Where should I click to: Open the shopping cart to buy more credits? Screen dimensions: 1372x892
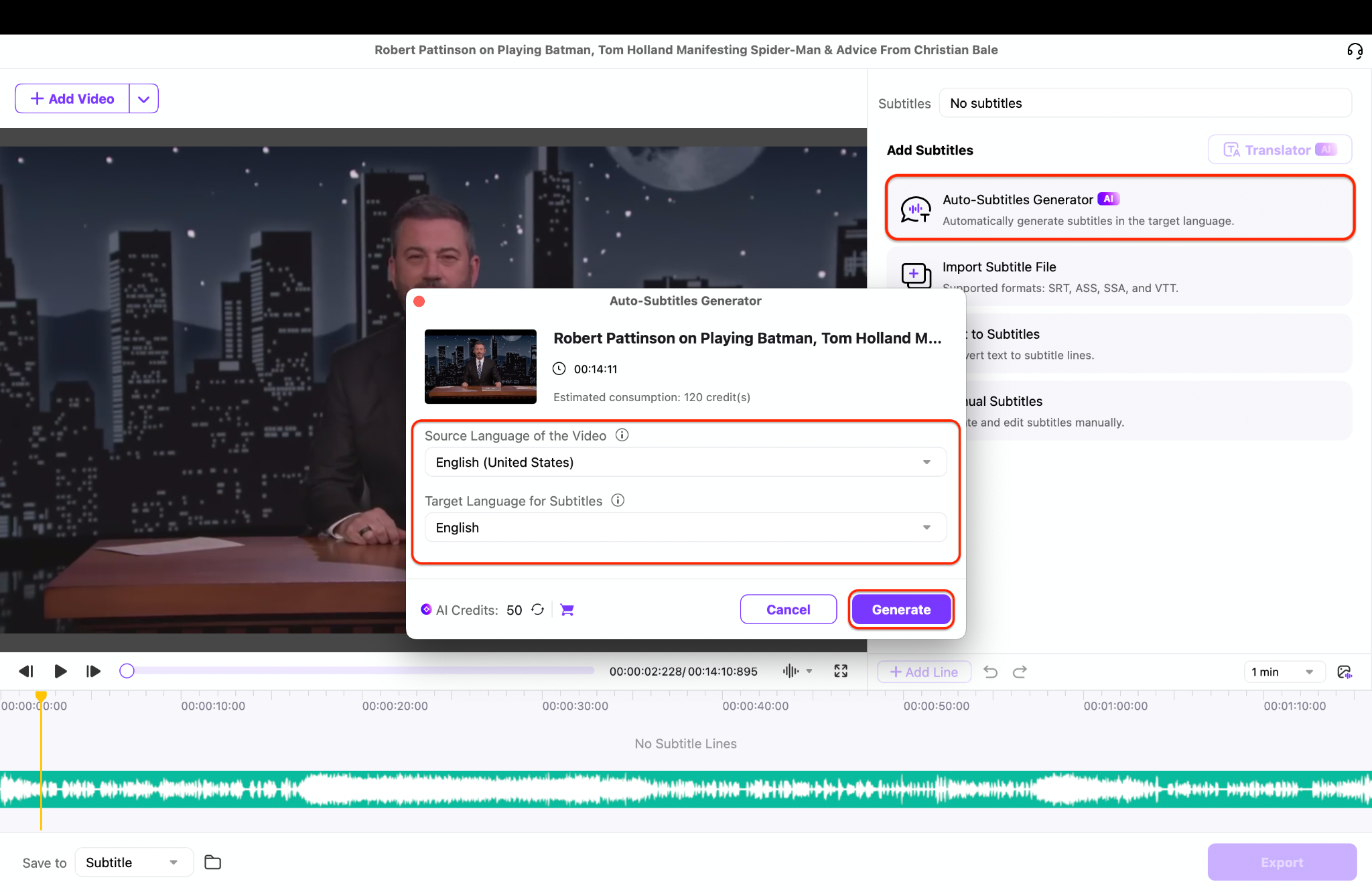coord(566,609)
